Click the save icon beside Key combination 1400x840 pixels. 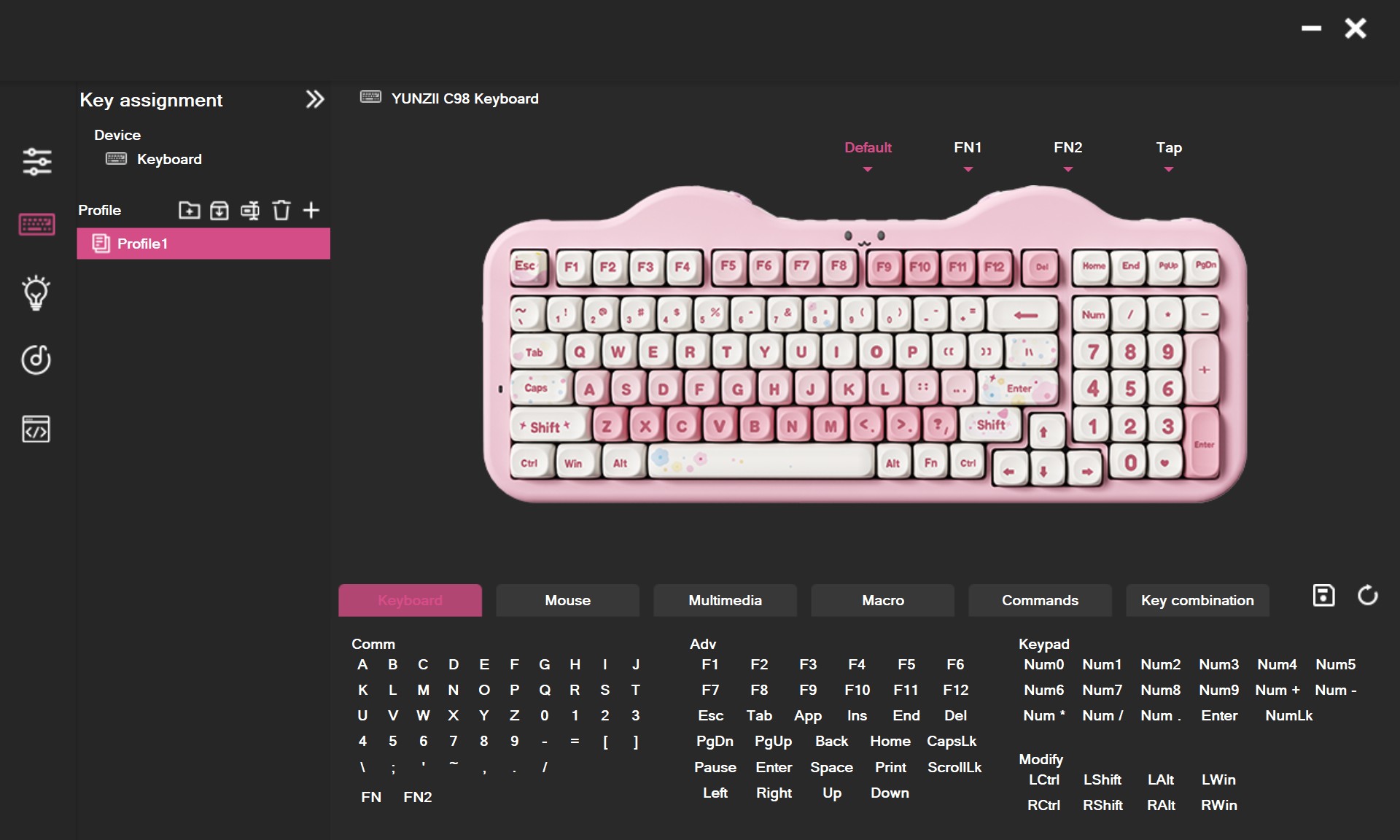[x=1323, y=595]
